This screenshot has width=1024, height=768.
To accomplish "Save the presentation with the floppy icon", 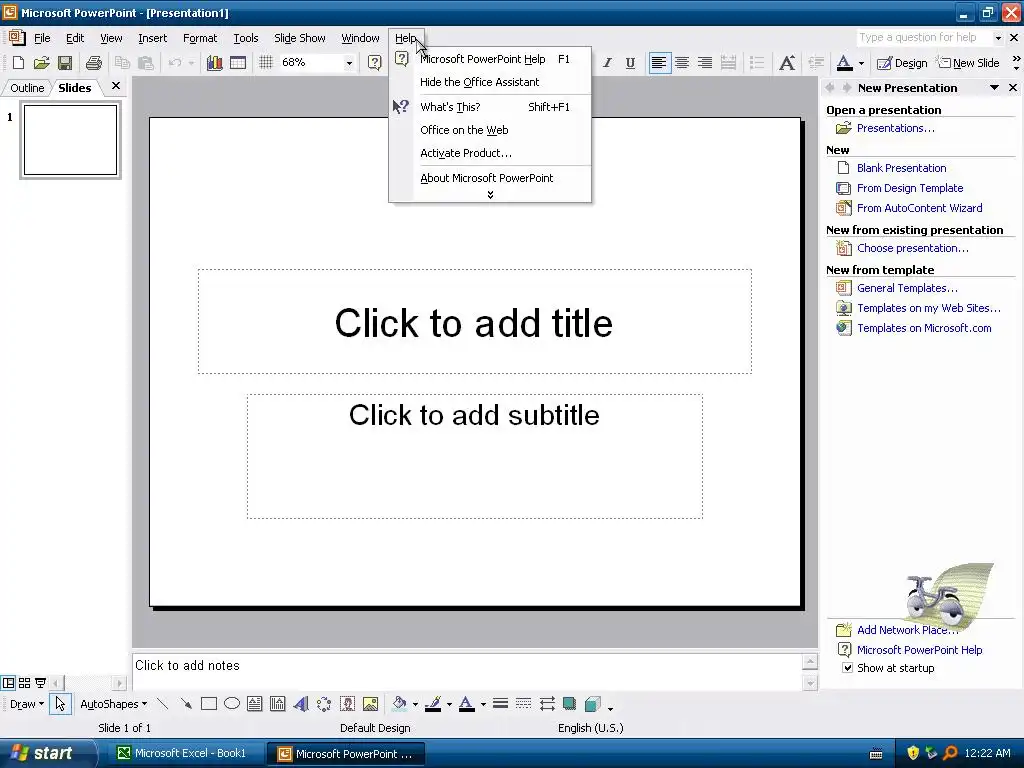I will pyautogui.click(x=65, y=63).
